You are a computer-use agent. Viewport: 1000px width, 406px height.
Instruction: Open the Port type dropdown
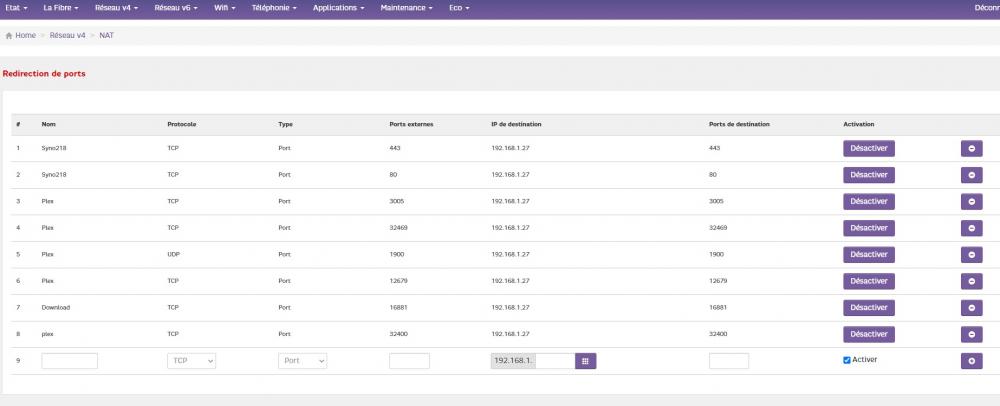tap(302, 361)
